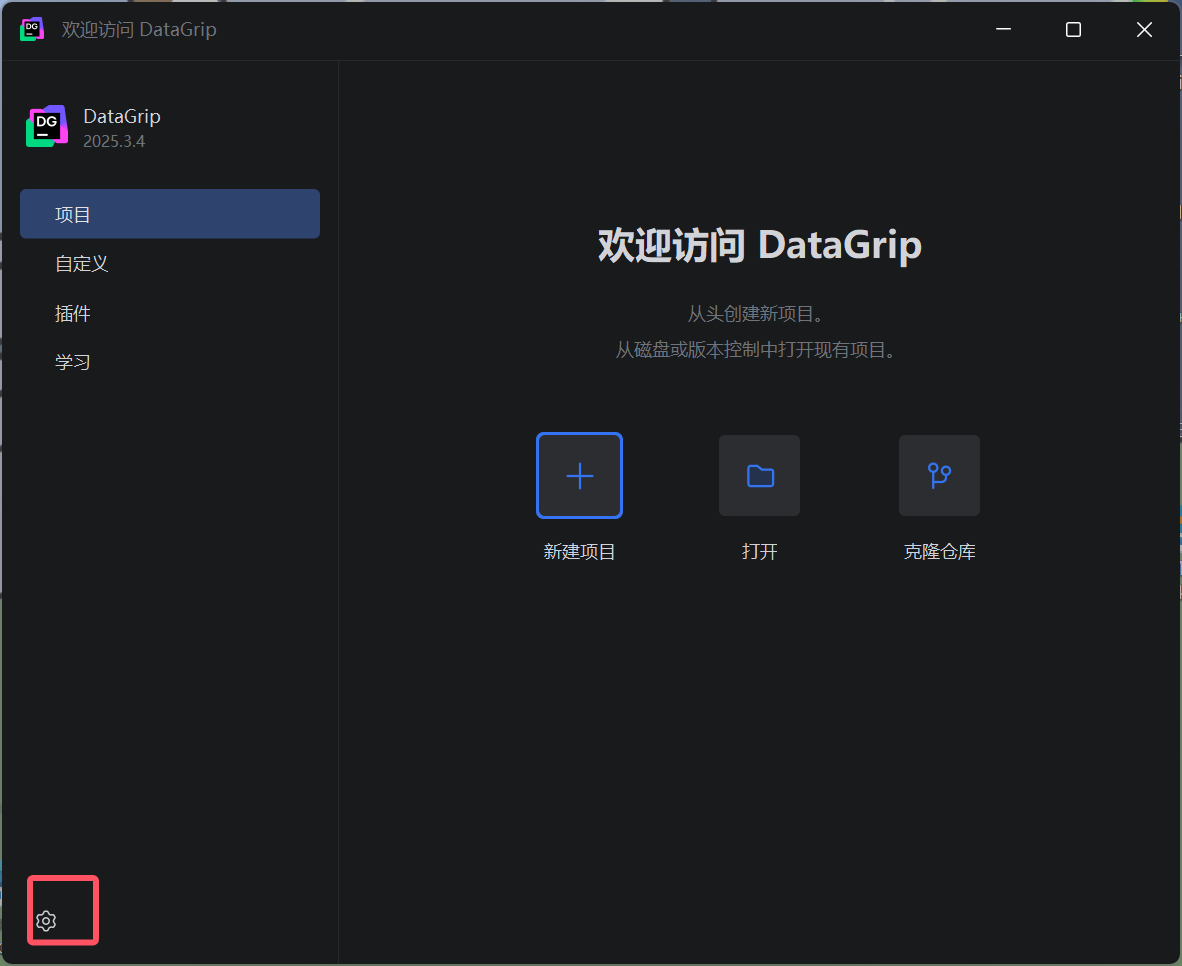Viewport: 1182px width, 966px height.
Task: Click the sidebar DataGrip name text
Action: [x=121, y=116]
